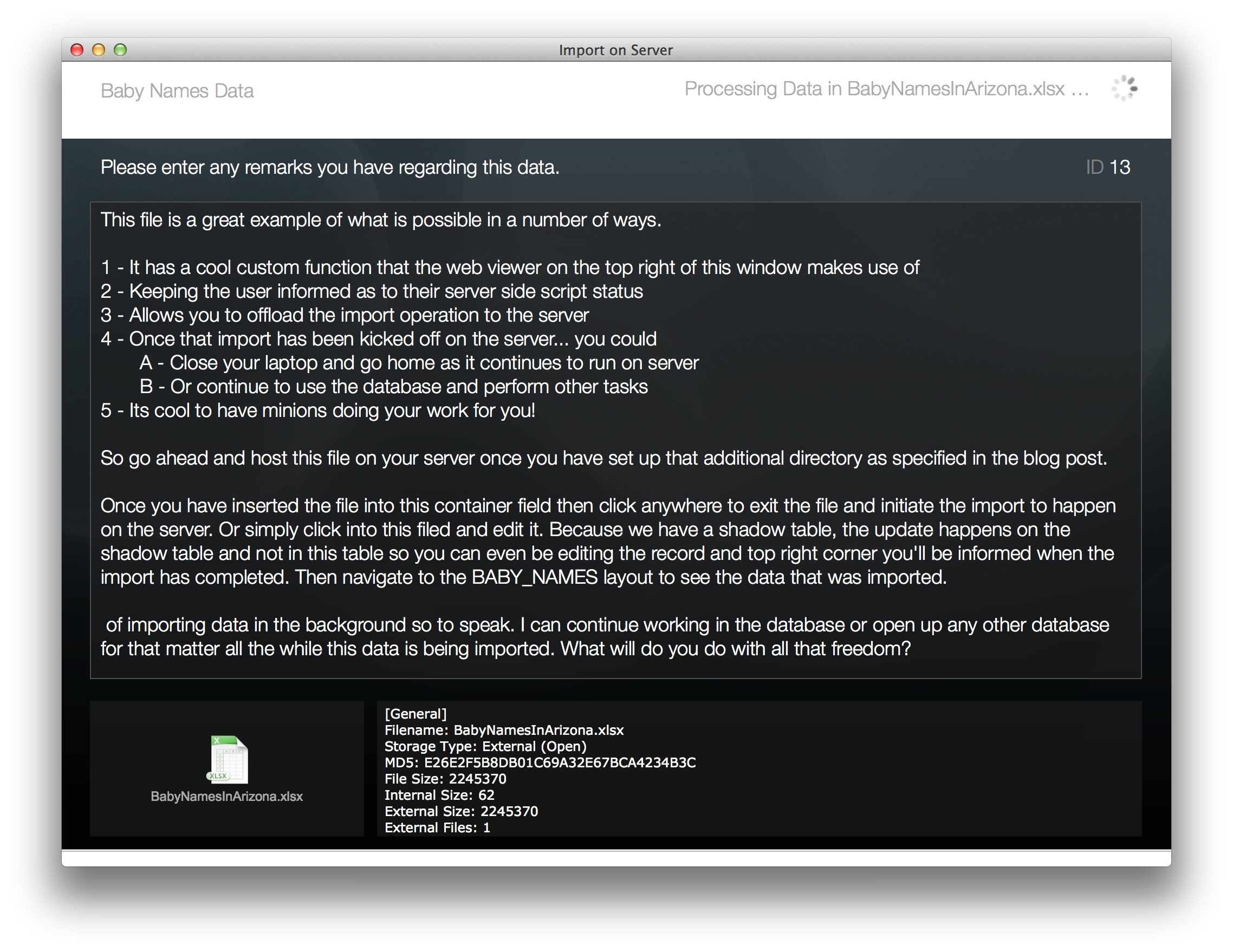Image resolution: width=1233 pixels, height=952 pixels.
Task: Click the BabyNamesInArizona.xlsx filename label under icon
Action: (226, 796)
